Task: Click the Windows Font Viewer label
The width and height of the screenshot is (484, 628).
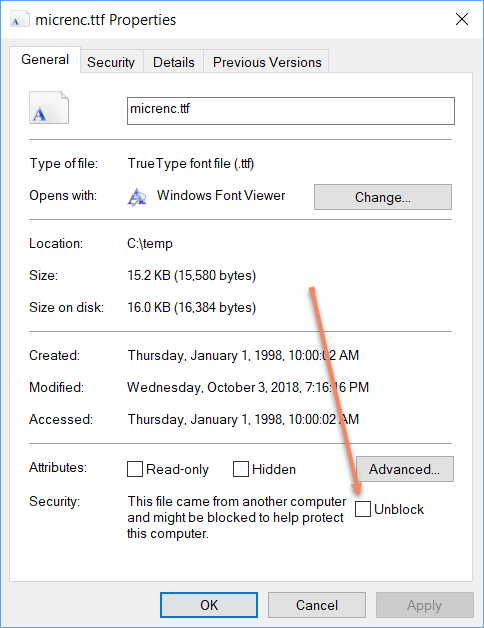Action: tap(221, 195)
